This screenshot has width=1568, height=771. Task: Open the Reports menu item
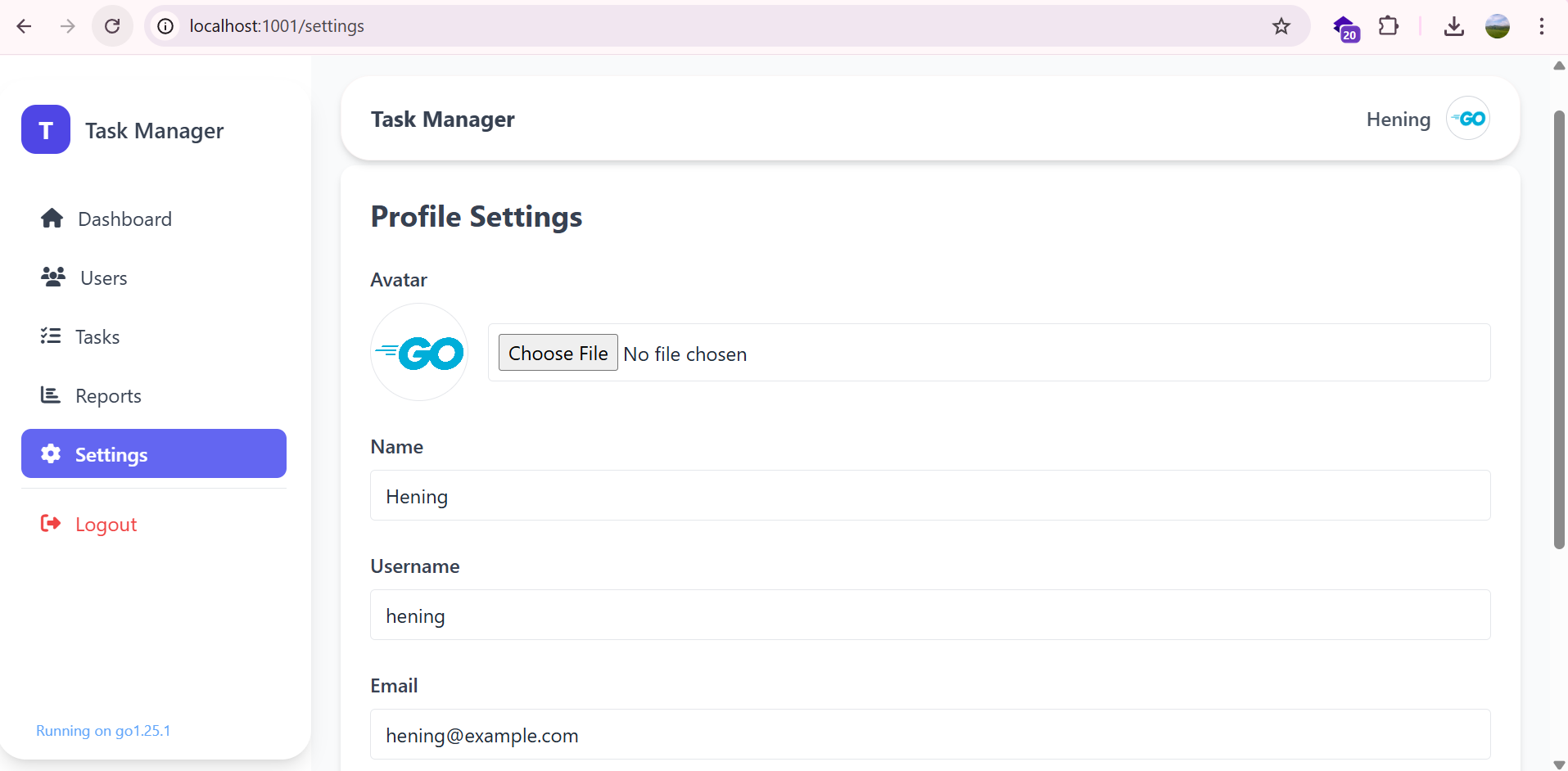108,396
